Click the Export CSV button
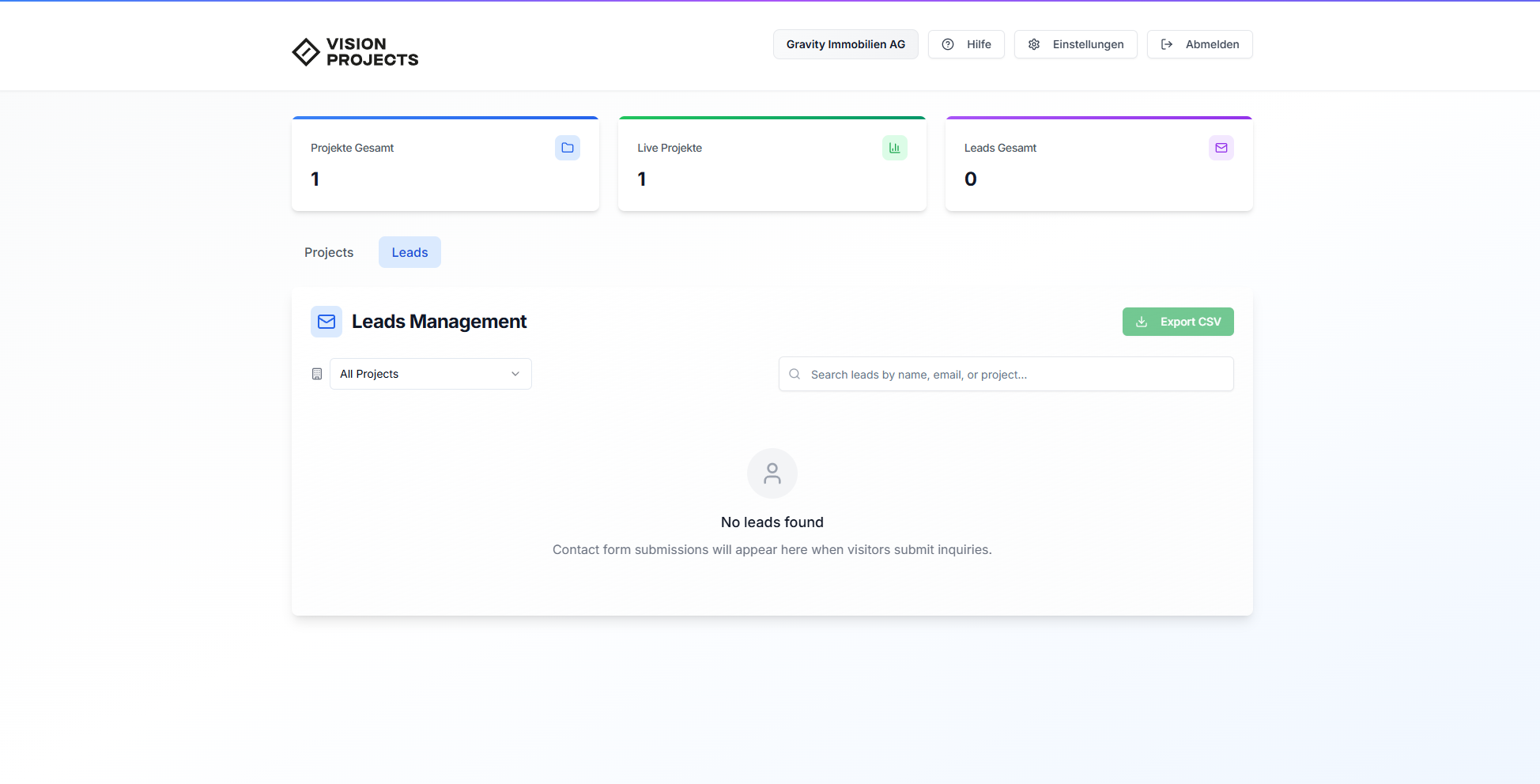 click(x=1178, y=322)
